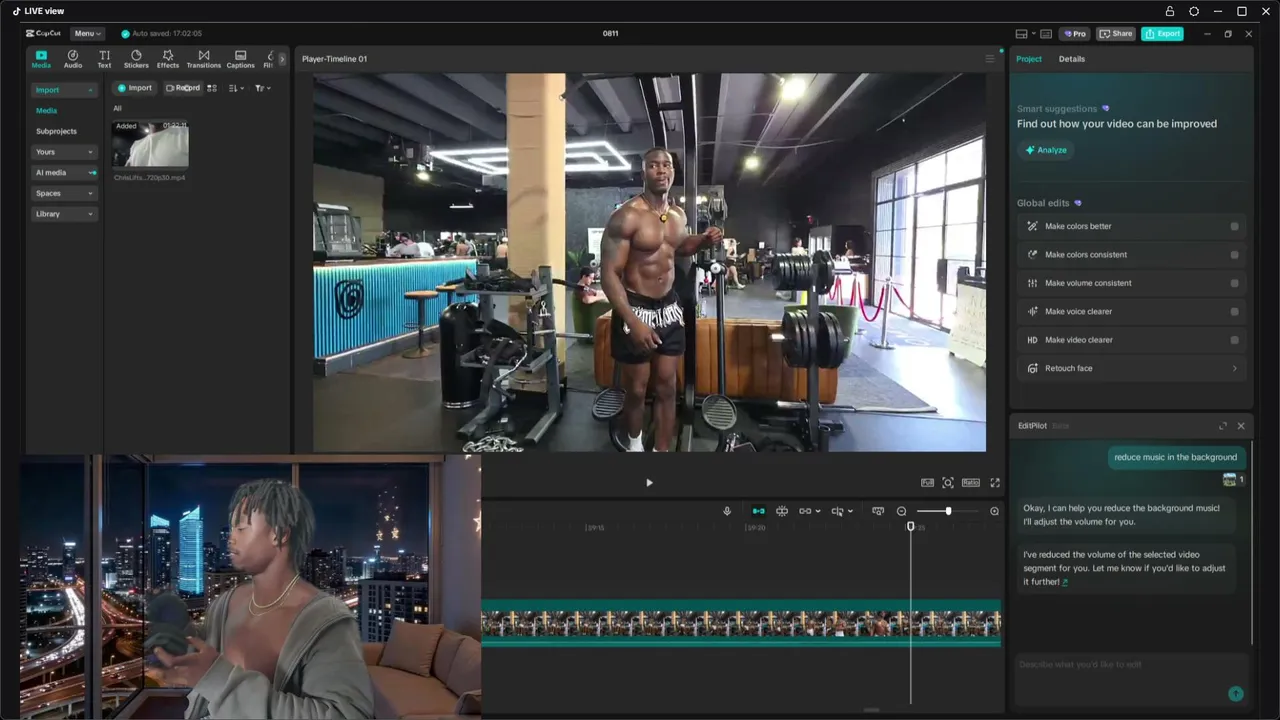Switch to the Details tab
The image size is (1280, 720).
[1072, 59]
